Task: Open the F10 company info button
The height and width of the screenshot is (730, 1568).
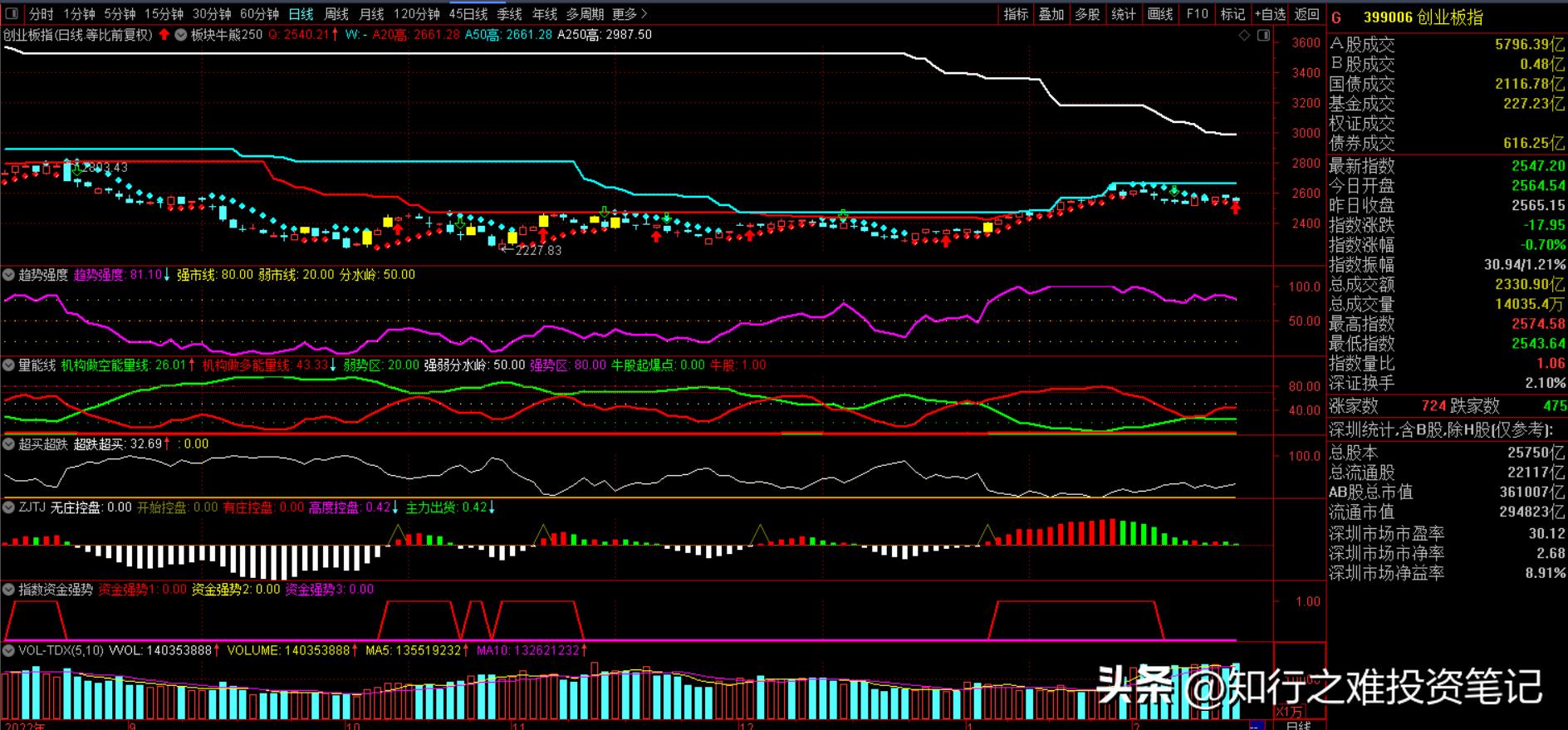Action: (1197, 14)
